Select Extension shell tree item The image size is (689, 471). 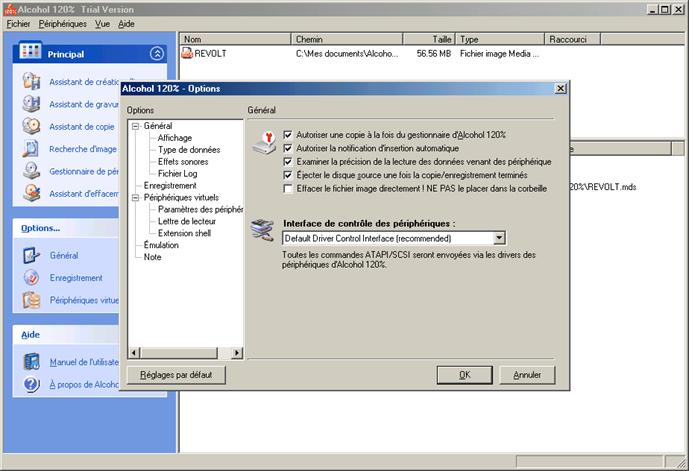(184, 233)
